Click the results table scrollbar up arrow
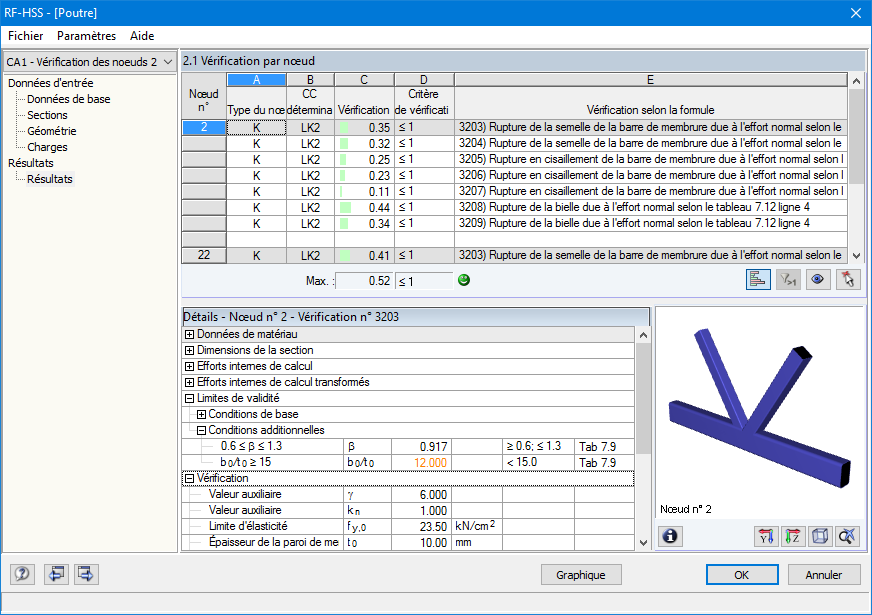Viewport: 872px width, 615px height. [x=856, y=82]
